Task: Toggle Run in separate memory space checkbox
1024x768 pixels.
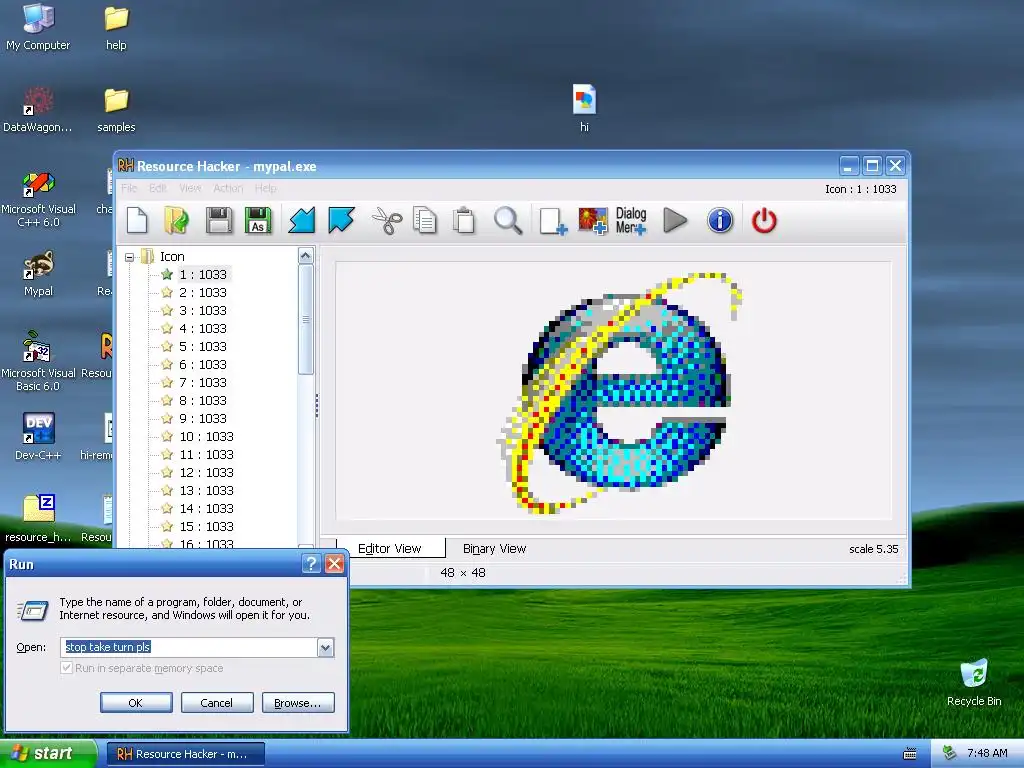Action: (66, 667)
